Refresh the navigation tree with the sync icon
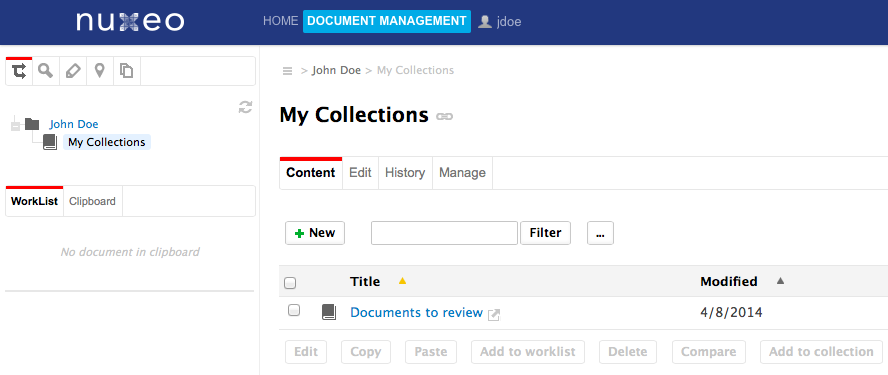Screen dimensions: 888x375 click(x=245, y=107)
